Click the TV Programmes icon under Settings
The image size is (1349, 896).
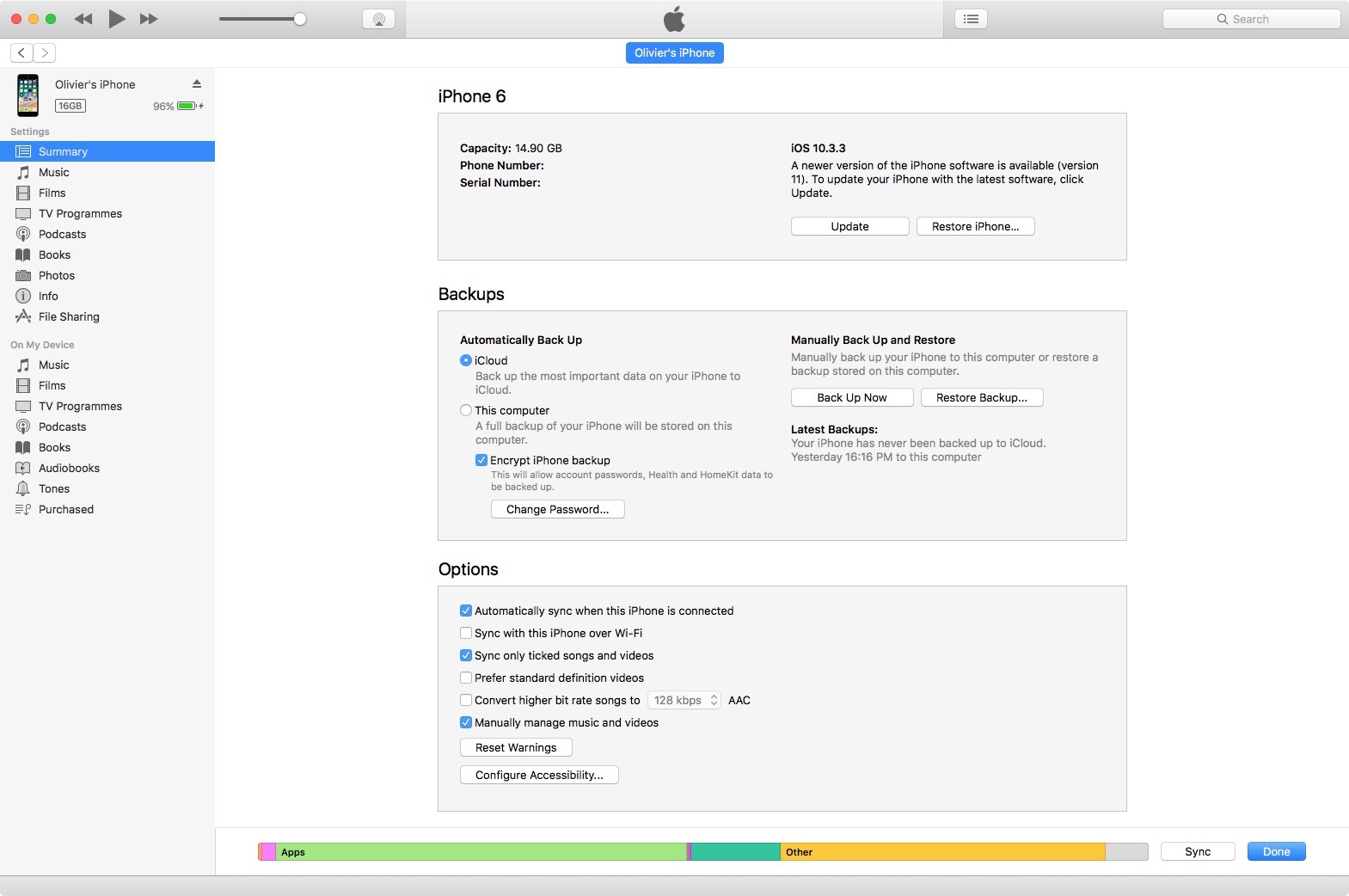coord(23,213)
